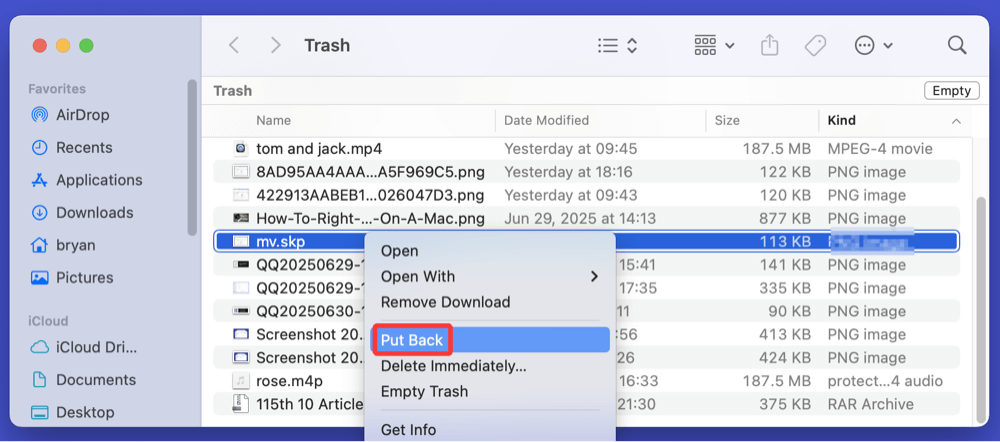This screenshot has height=442, width=1000.
Task: Open Recents in the sidebar
Action: click(71, 148)
